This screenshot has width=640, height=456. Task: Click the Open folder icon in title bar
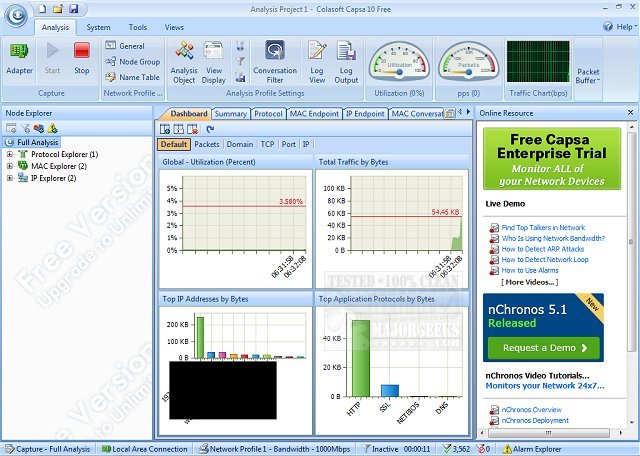coord(58,9)
